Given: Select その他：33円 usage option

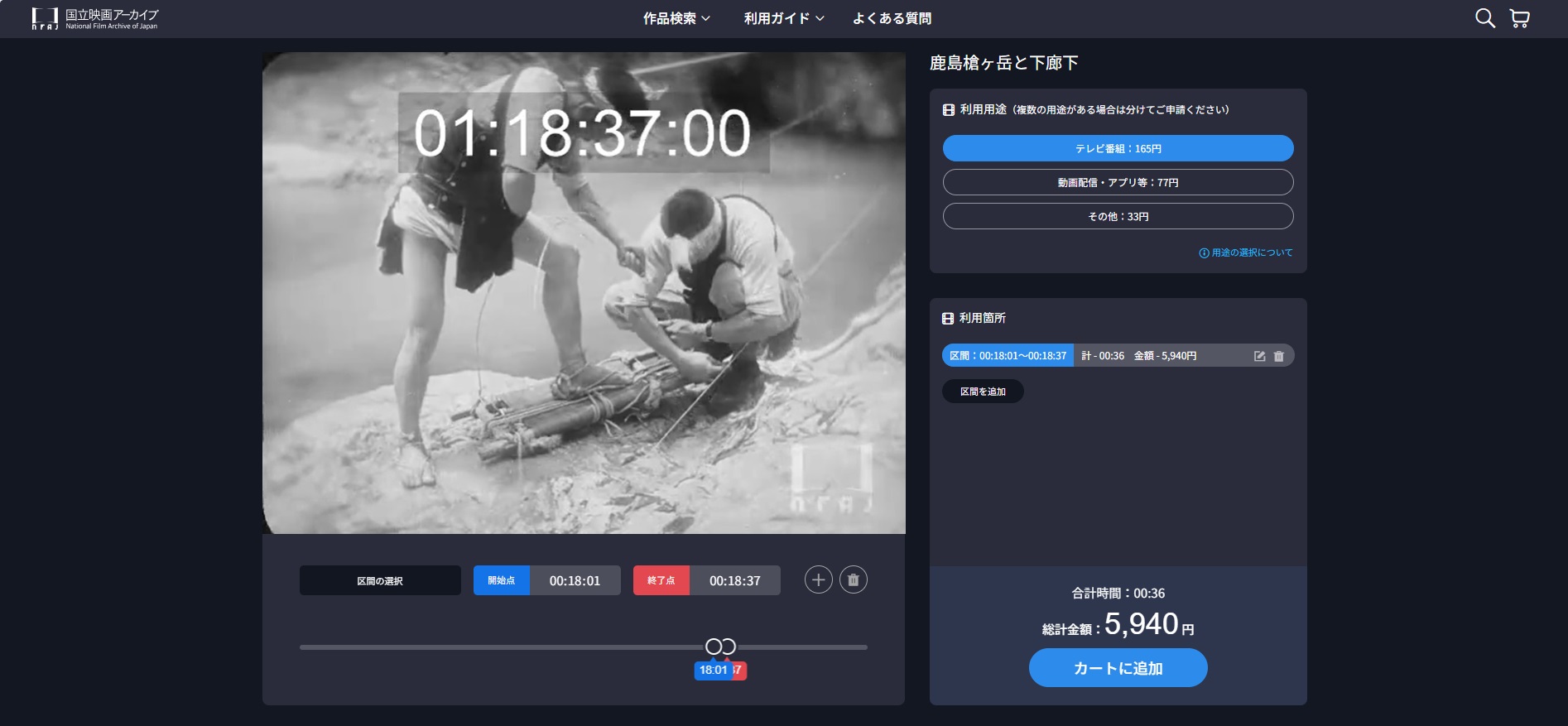Looking at the screenshot, I should [x=1118, y=216].
